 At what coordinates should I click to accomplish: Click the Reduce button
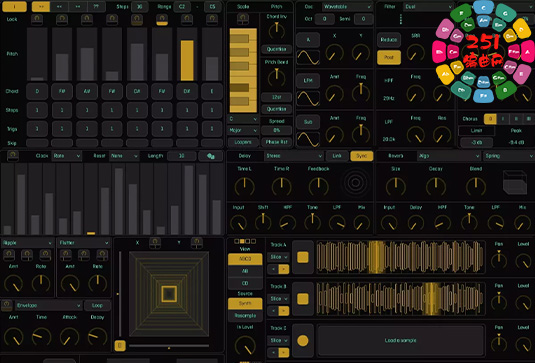click(389, 40)
